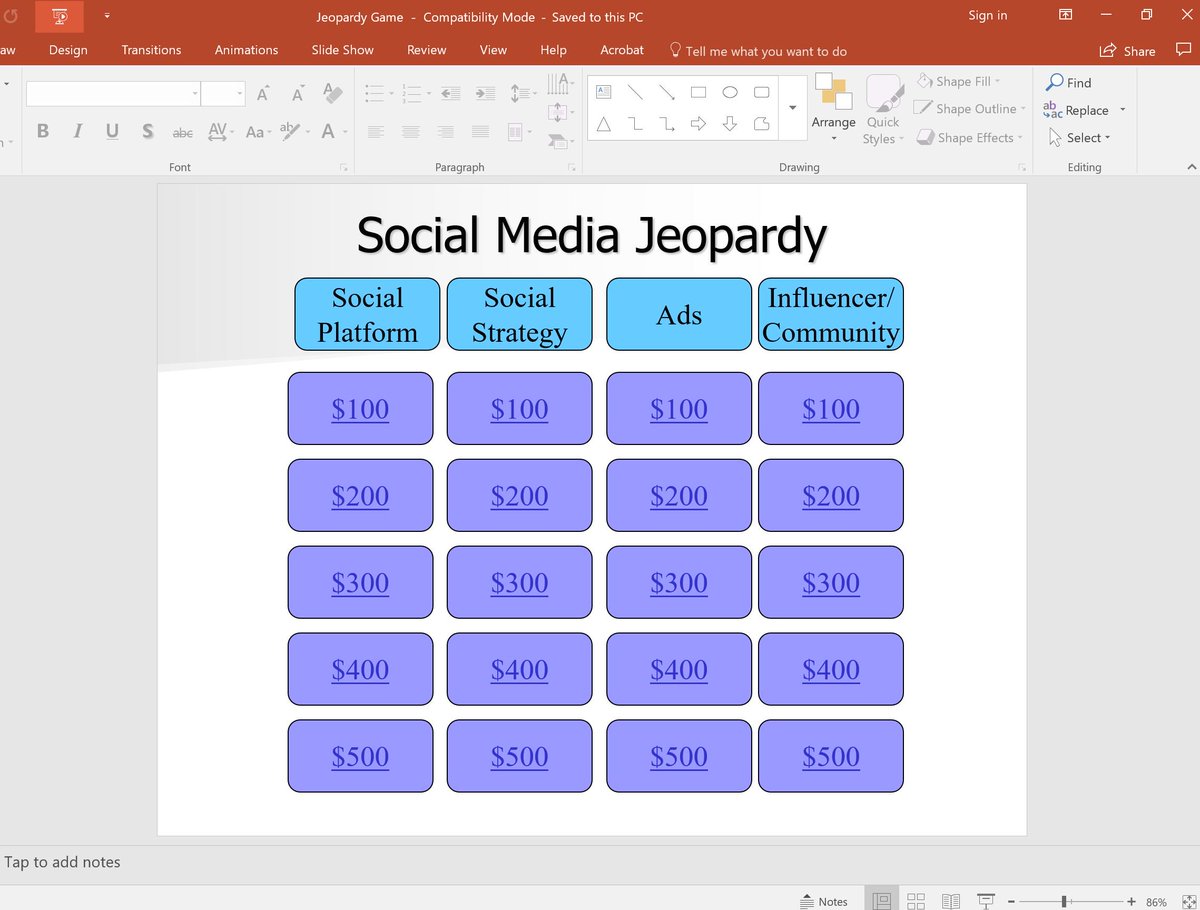Click the zoom out minus button
Viewport: 1200px width, 910px height.
click(x=1011, y=902)
